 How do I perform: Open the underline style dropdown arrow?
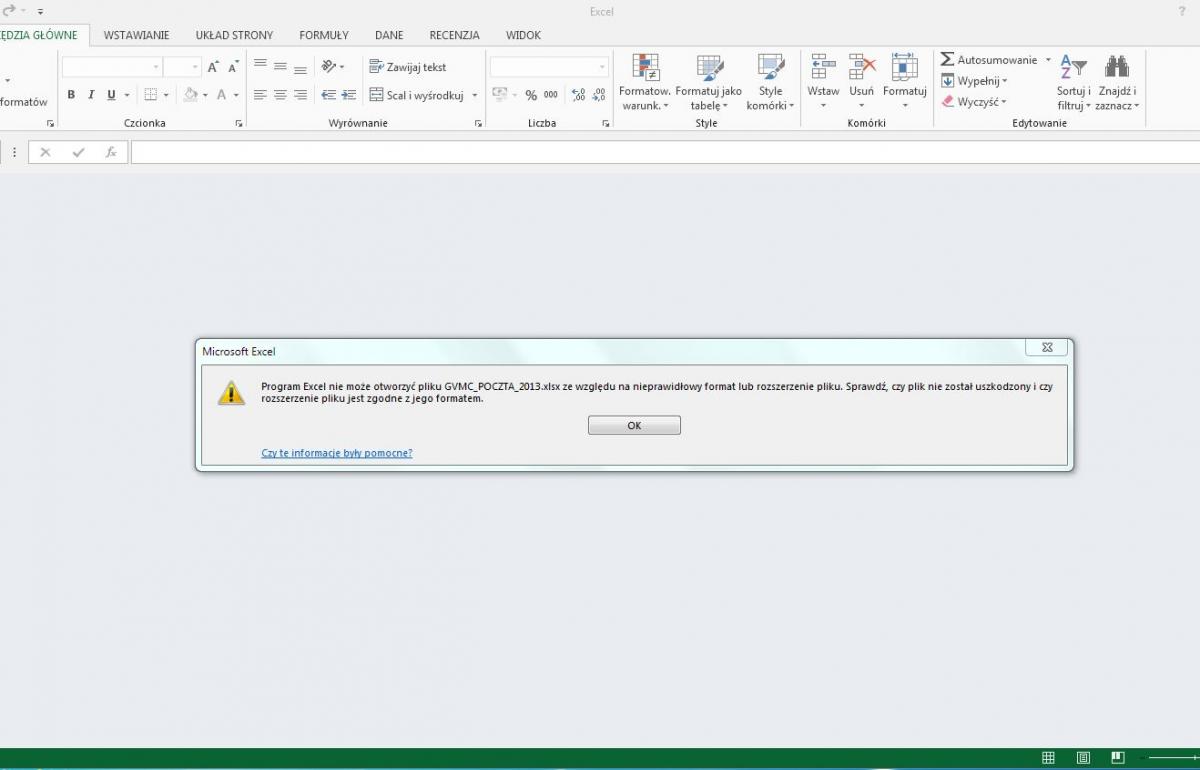[x=126, y=96]
